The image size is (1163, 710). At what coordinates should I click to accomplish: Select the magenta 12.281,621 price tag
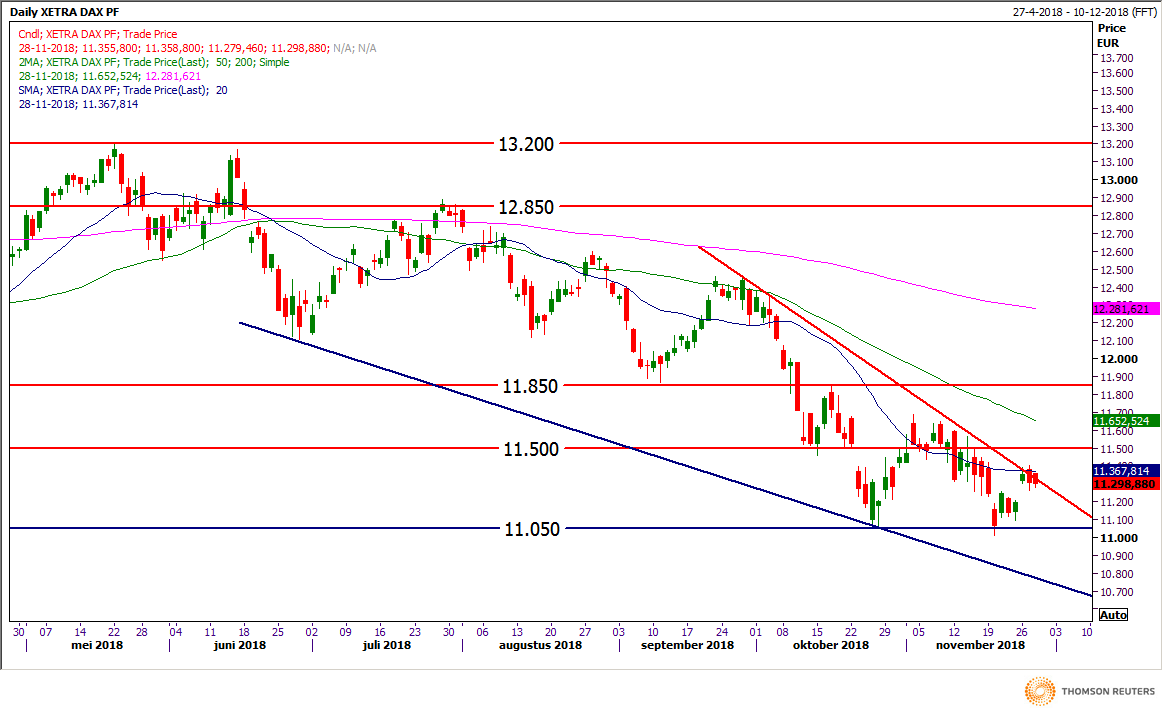pos(1125,310)
